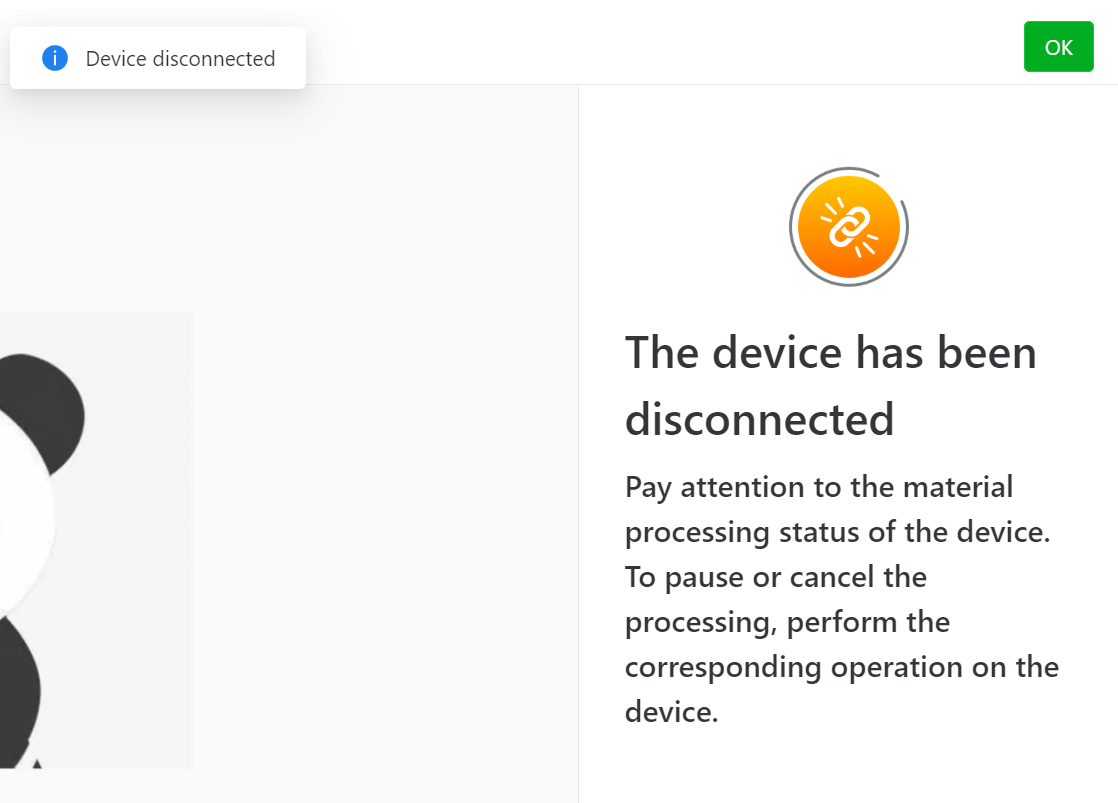
Task: Select the "Device disconnected" toast message text
Action: pos(180,58)
